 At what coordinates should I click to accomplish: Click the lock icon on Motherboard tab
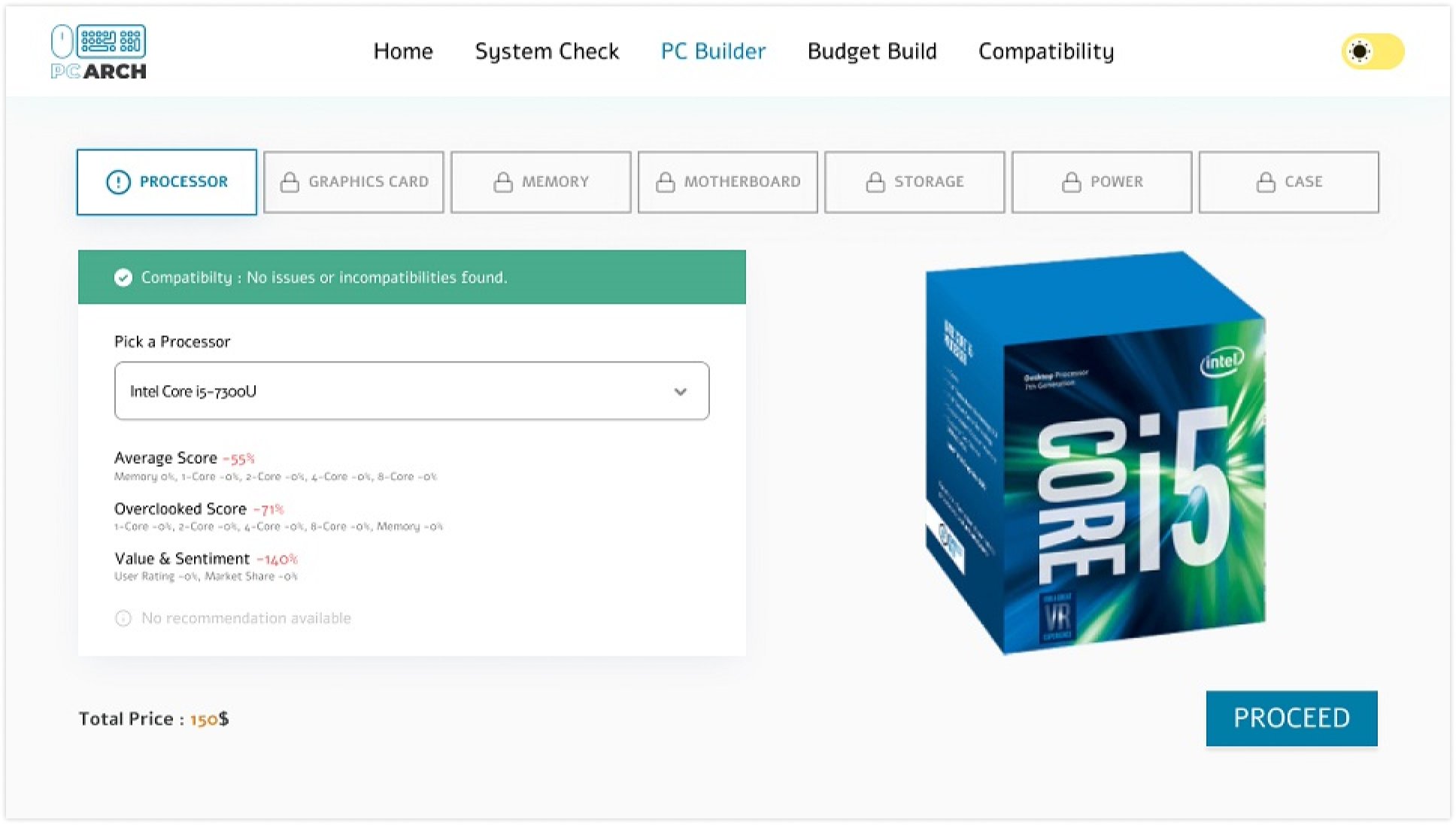[665, 182]
